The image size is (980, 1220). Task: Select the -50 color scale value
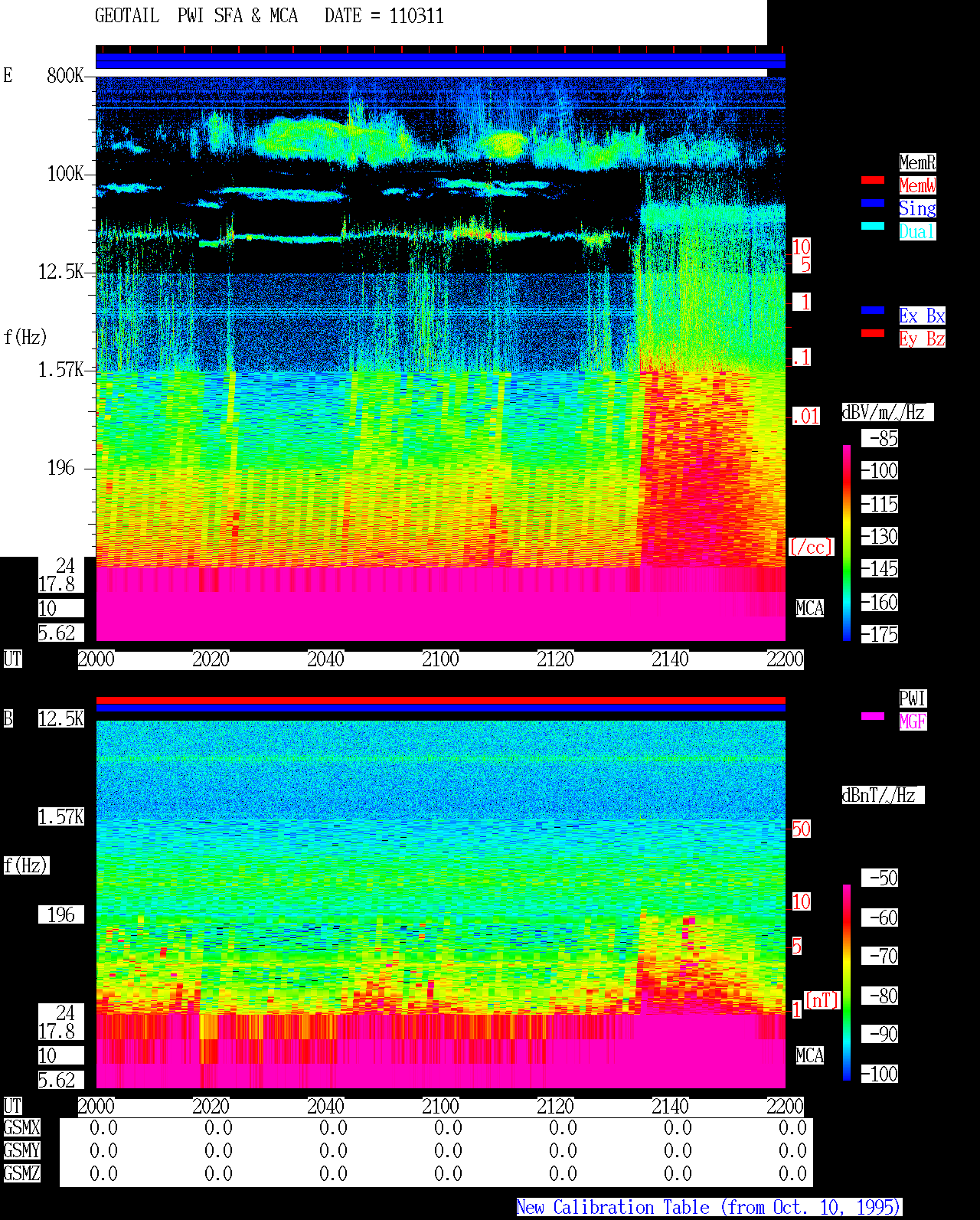(880, 878)
